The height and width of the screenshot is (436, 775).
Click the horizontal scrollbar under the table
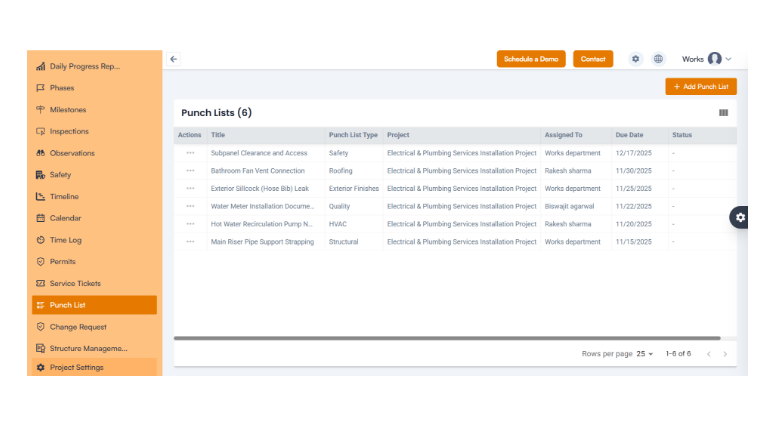tap(447, 338)
